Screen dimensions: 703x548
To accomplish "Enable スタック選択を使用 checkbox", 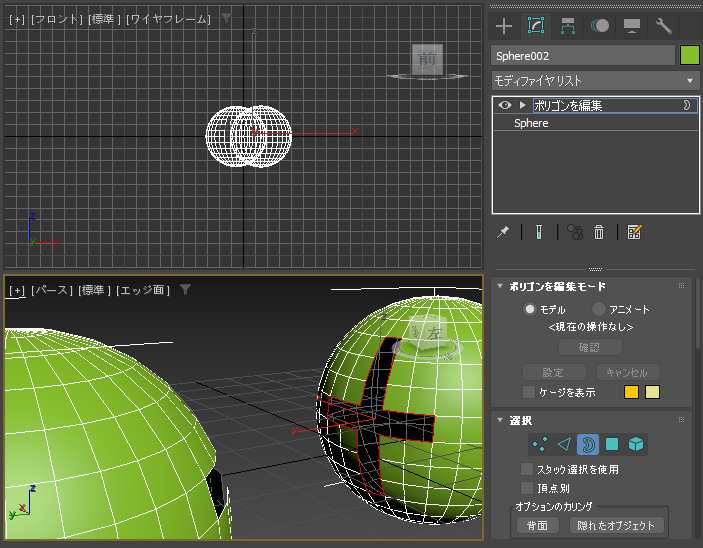I will tap(527, 469).
